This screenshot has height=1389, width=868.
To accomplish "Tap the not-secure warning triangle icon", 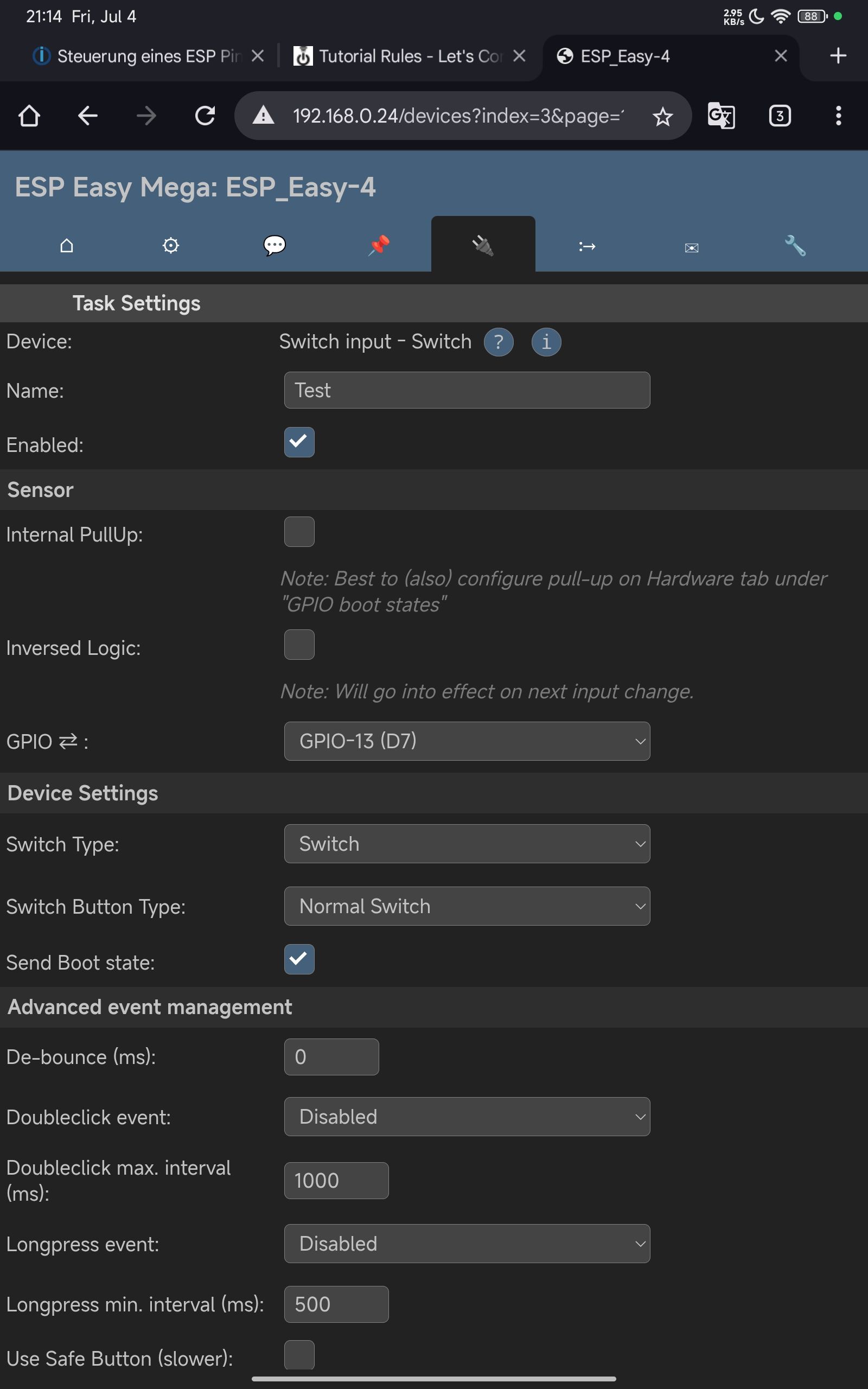I will coord(264,116).
